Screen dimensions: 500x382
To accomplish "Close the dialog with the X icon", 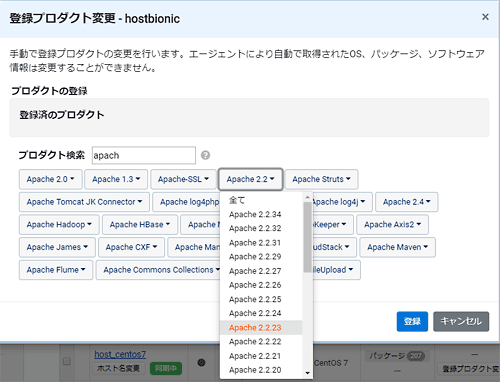I will (485, 17).
